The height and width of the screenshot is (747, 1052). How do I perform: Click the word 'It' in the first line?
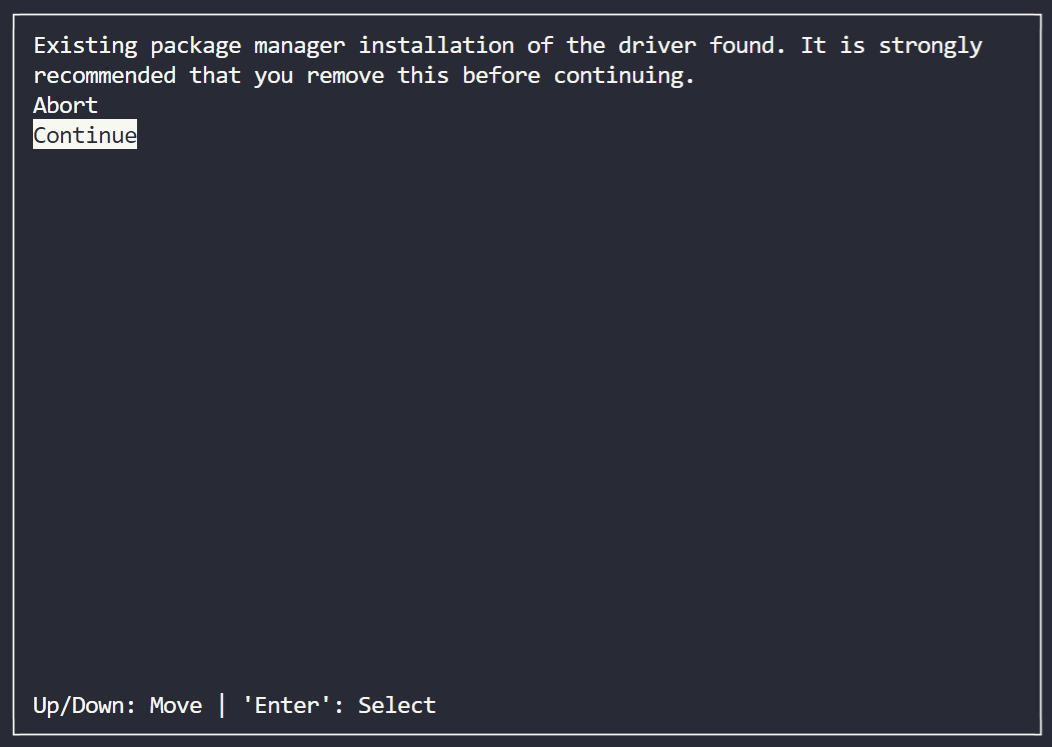tap(813, 46)
